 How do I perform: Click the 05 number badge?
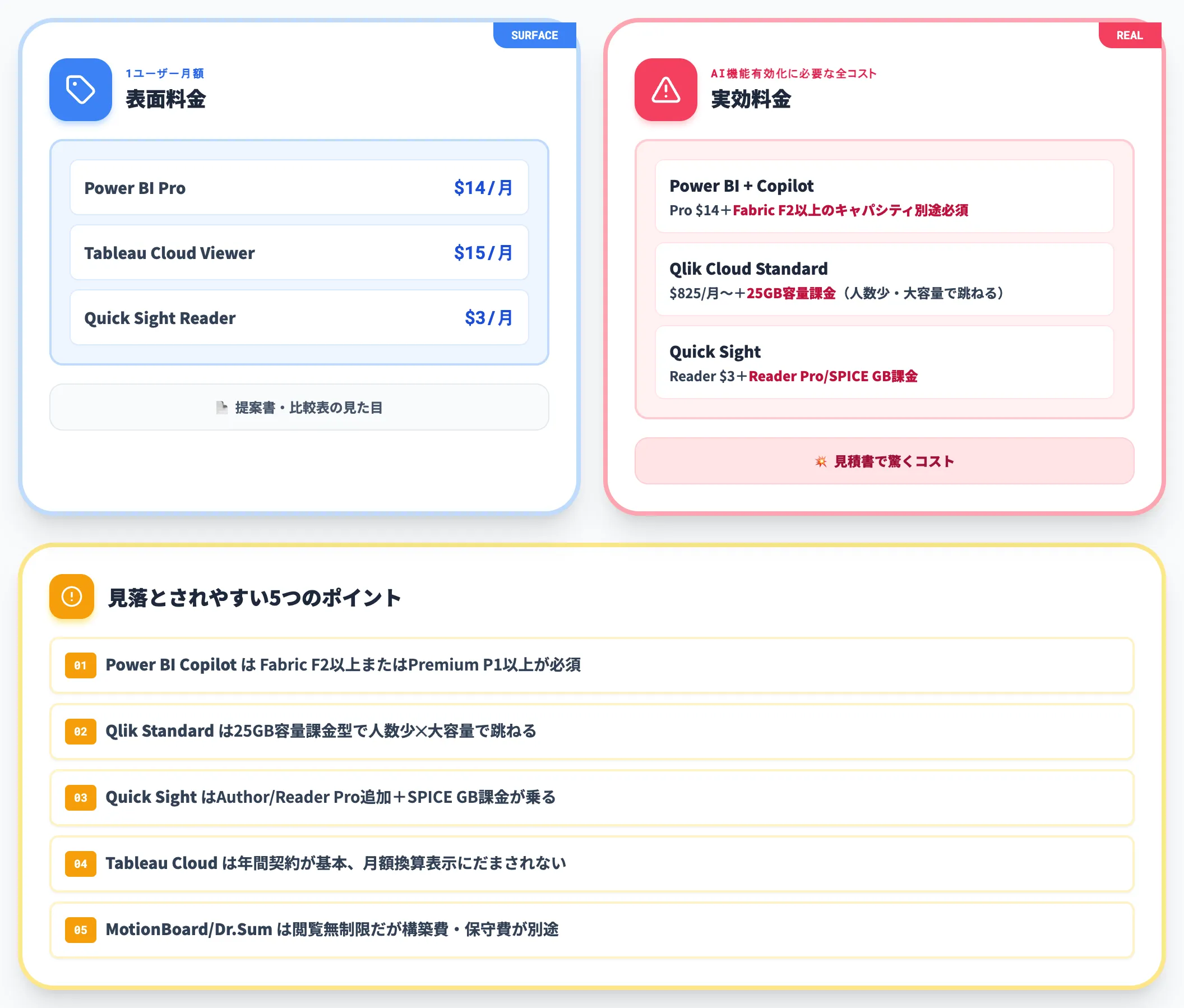point(81,930)
